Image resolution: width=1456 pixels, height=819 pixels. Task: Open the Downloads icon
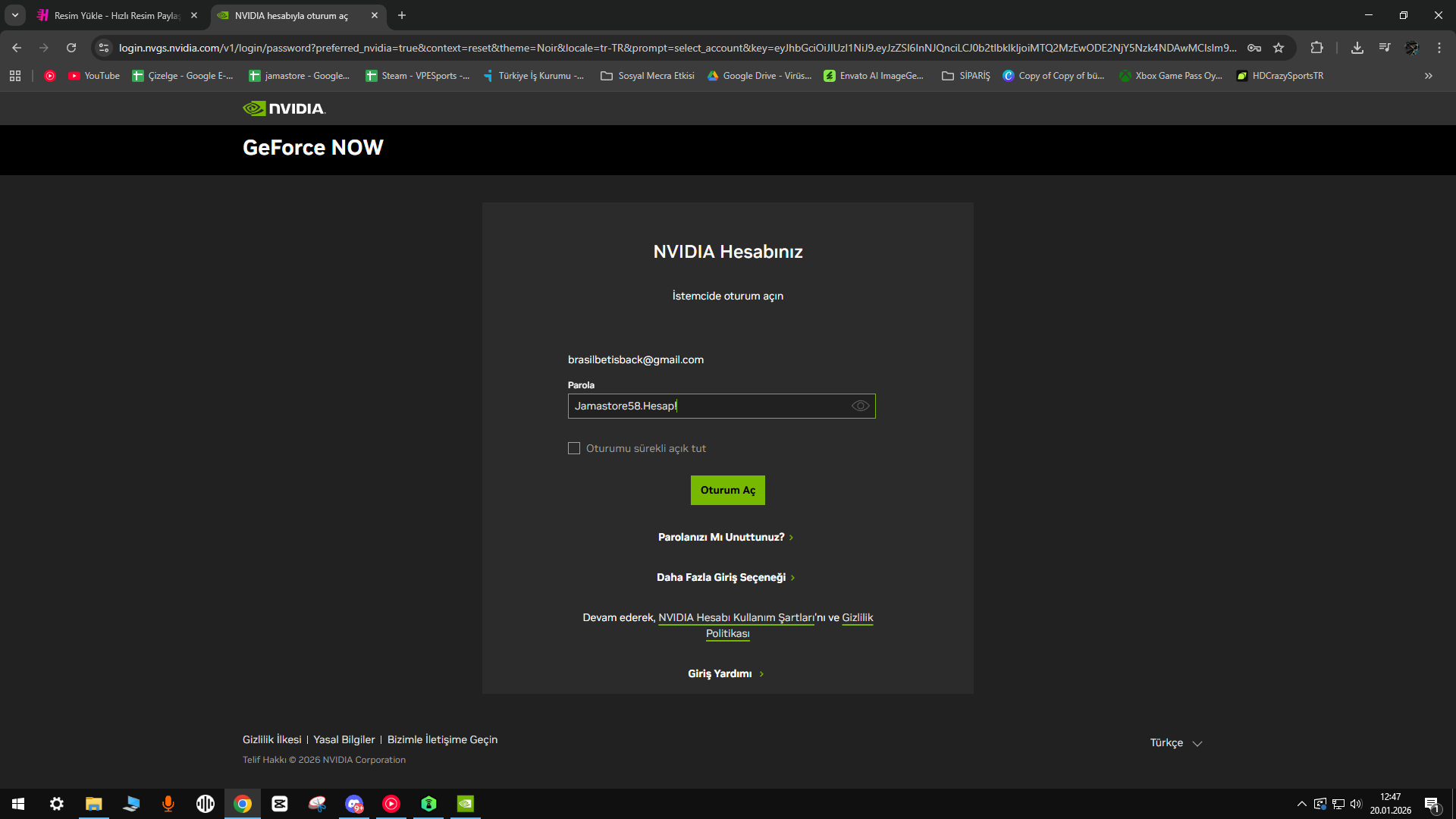(x=1357, y=48)
